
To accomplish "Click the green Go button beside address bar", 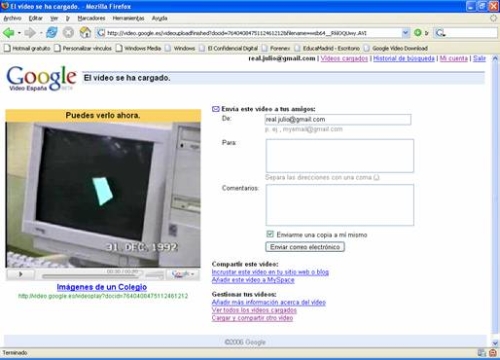I will click(x=417, y=33).
